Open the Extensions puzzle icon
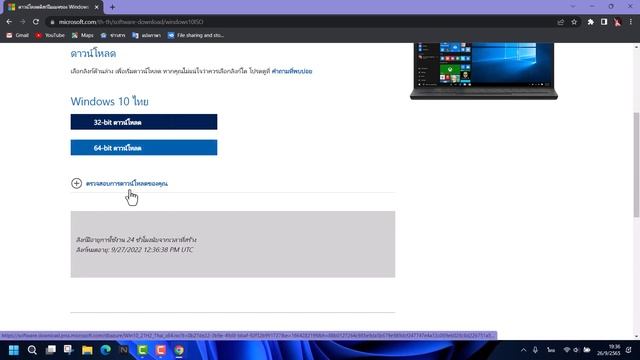Viewport: 640px width, 360px height. [x=590, y=22]
